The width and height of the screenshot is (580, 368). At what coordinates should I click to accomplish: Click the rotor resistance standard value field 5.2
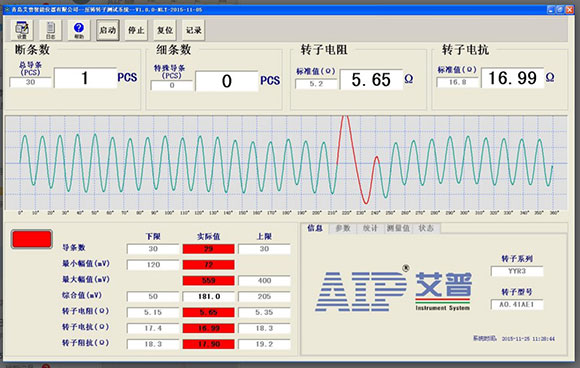point(316,84)
